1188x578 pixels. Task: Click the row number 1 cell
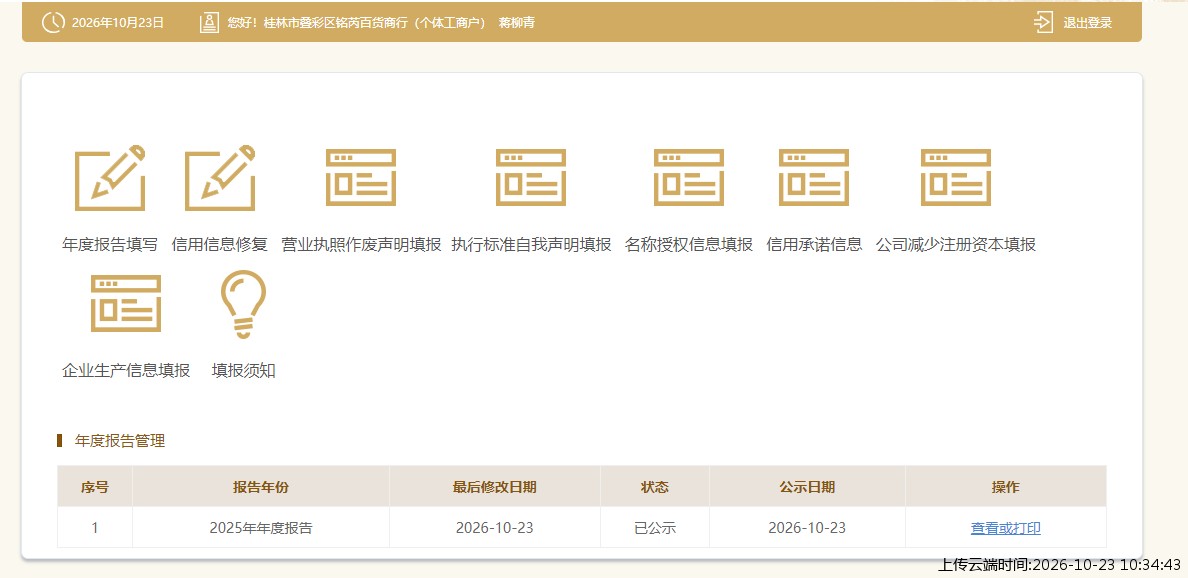pos(95,528)
